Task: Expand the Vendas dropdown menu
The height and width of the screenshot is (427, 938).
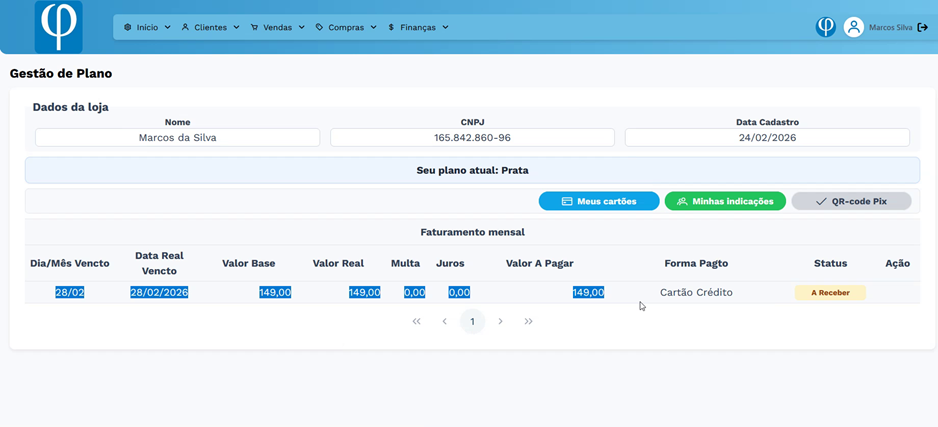Action: click(x=277, y=27)
